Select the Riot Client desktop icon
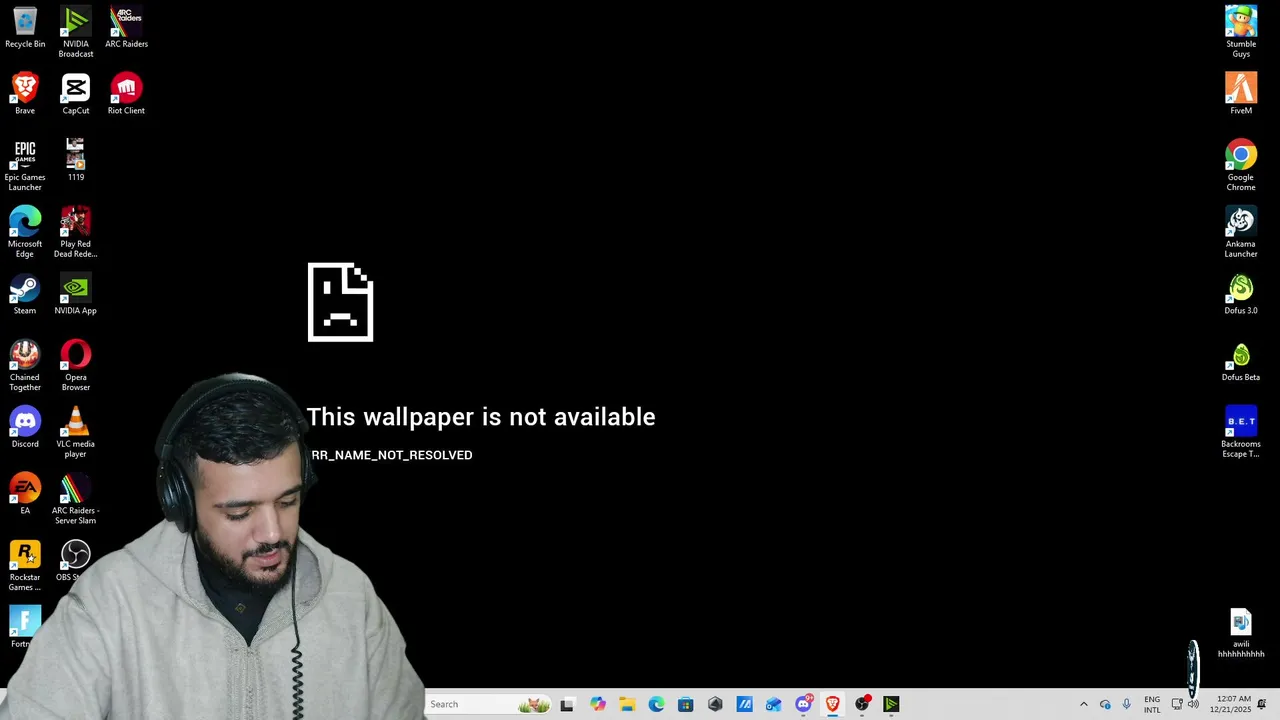 (126, 94)
